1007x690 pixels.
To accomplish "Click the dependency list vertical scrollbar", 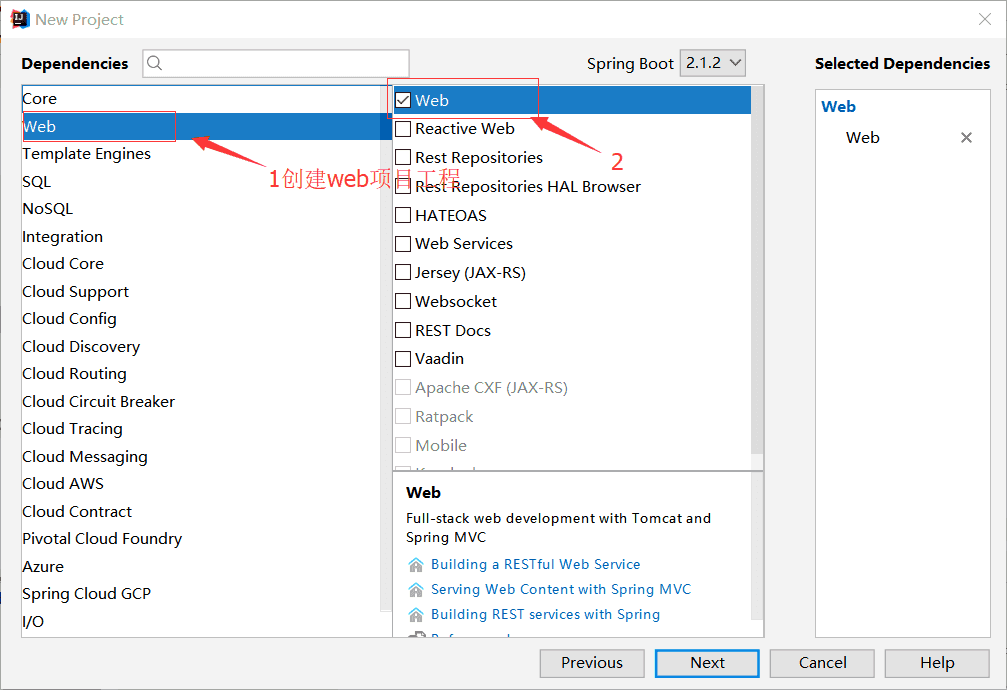I will 757,270.
